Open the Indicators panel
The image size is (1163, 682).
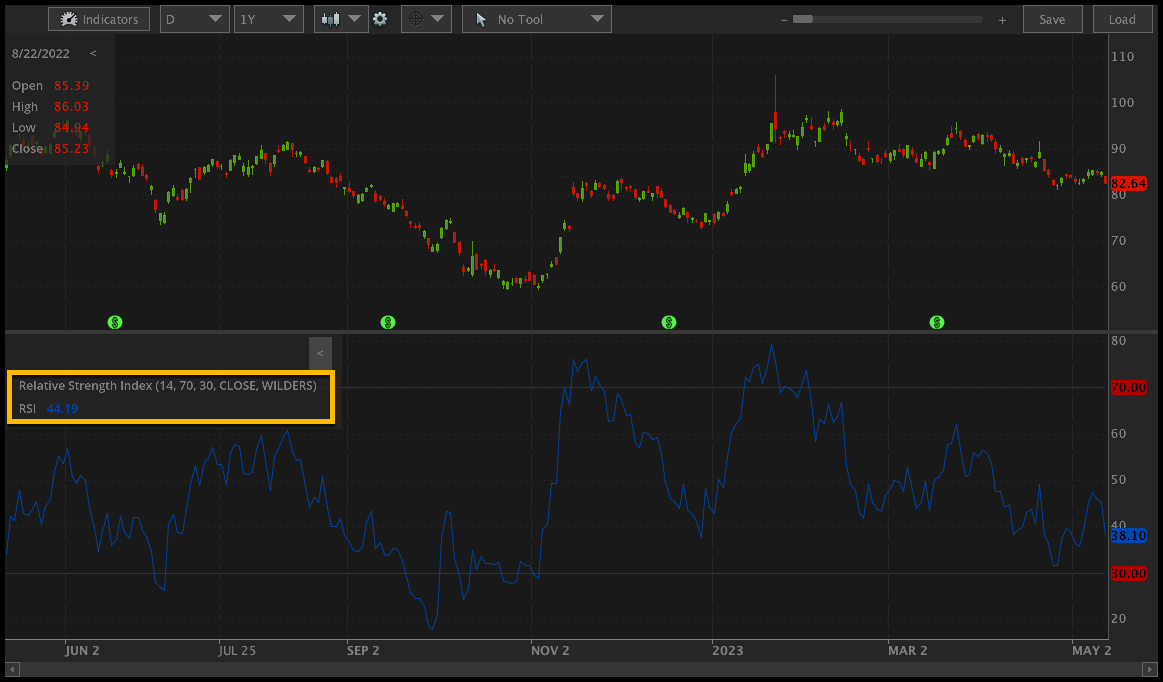click(98, 18)
